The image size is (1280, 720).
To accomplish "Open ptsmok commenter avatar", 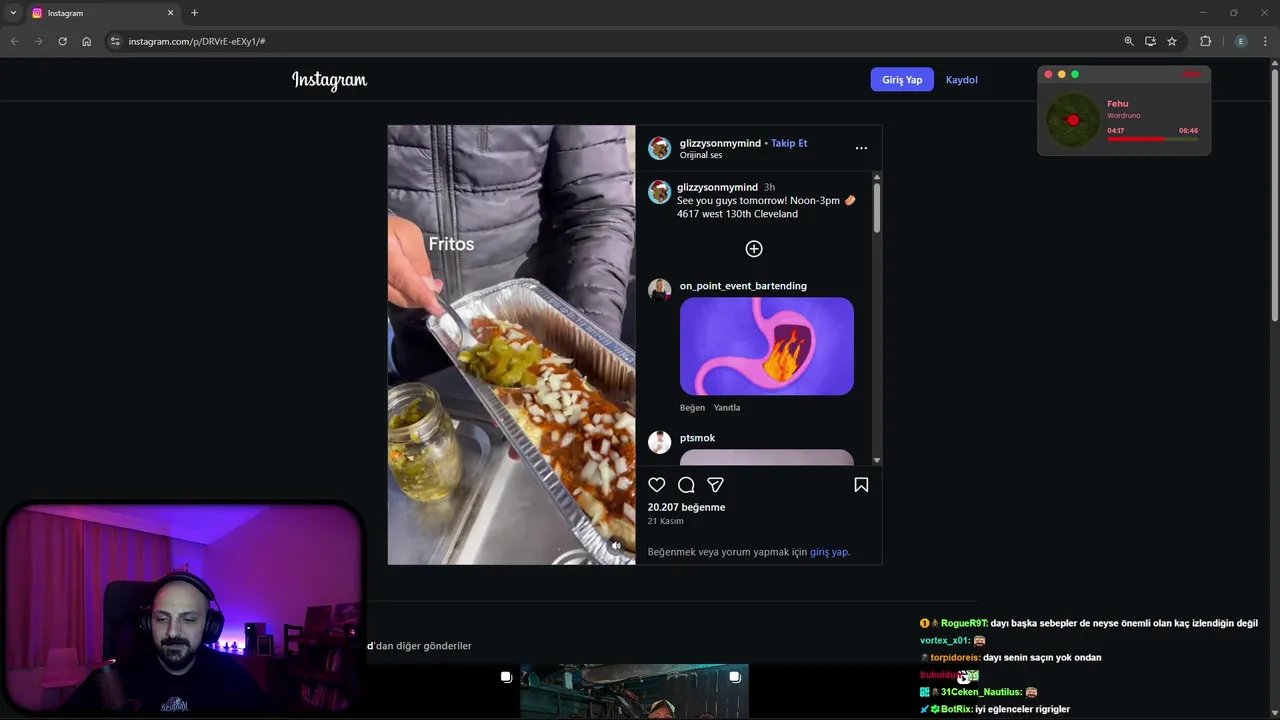I will pos(659,442).
